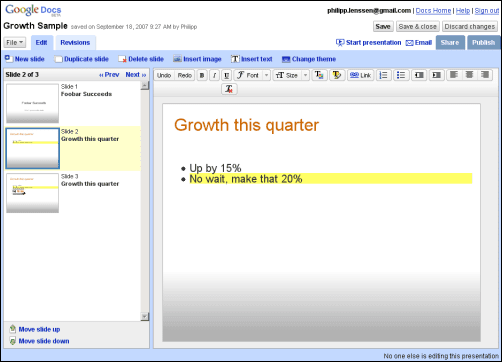
Task: Toggle bold formatting in toolbar
Action: (202, 75)
